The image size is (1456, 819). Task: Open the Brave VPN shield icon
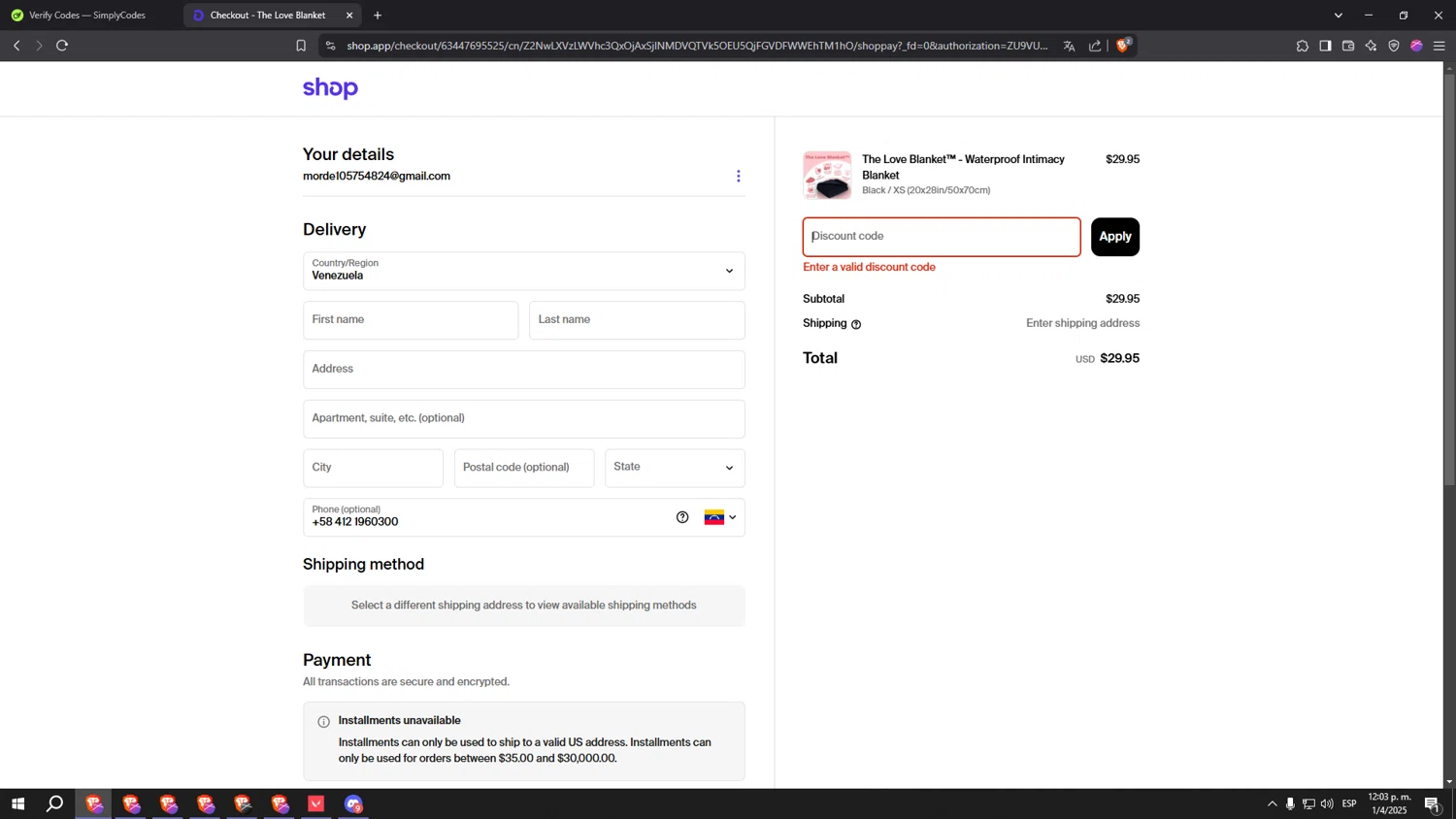click(x=1394, y=46)
